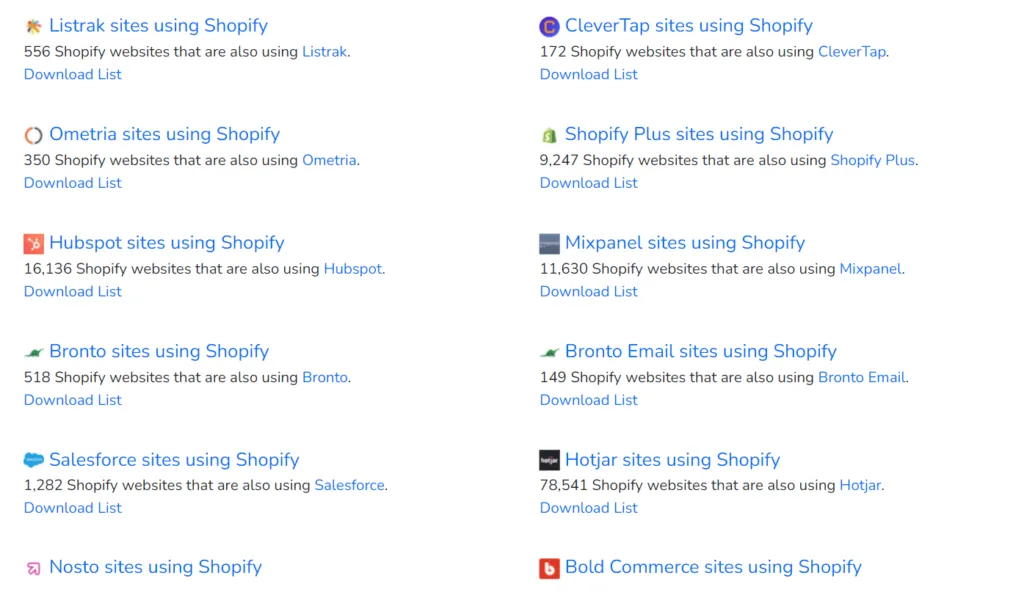Download List for Ometria sites
The height and width of the screenshot is (603, 1024).
coord(73,183)
